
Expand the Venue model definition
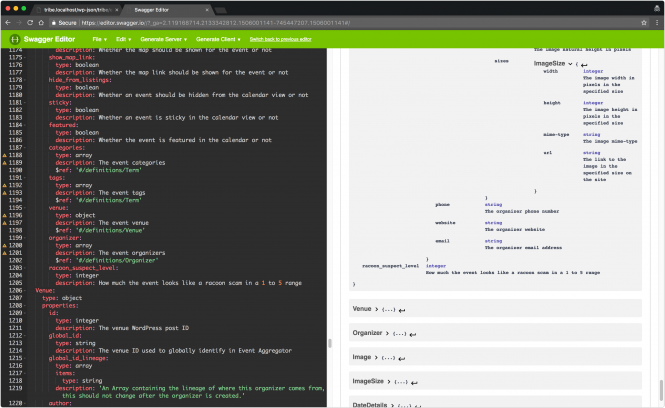(x=366, y=309)
